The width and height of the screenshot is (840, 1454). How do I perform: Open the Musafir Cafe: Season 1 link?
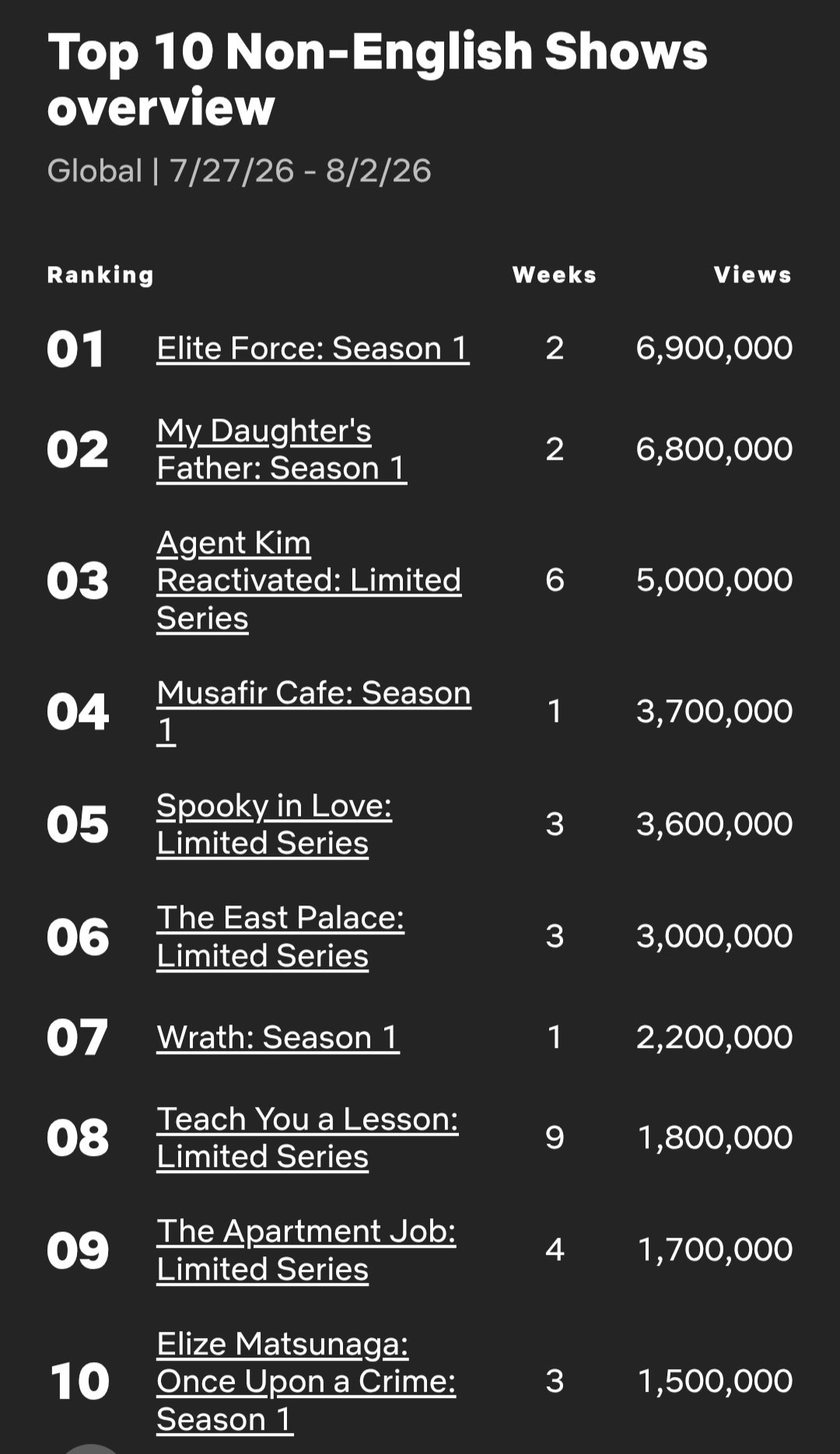click(313, 711)
